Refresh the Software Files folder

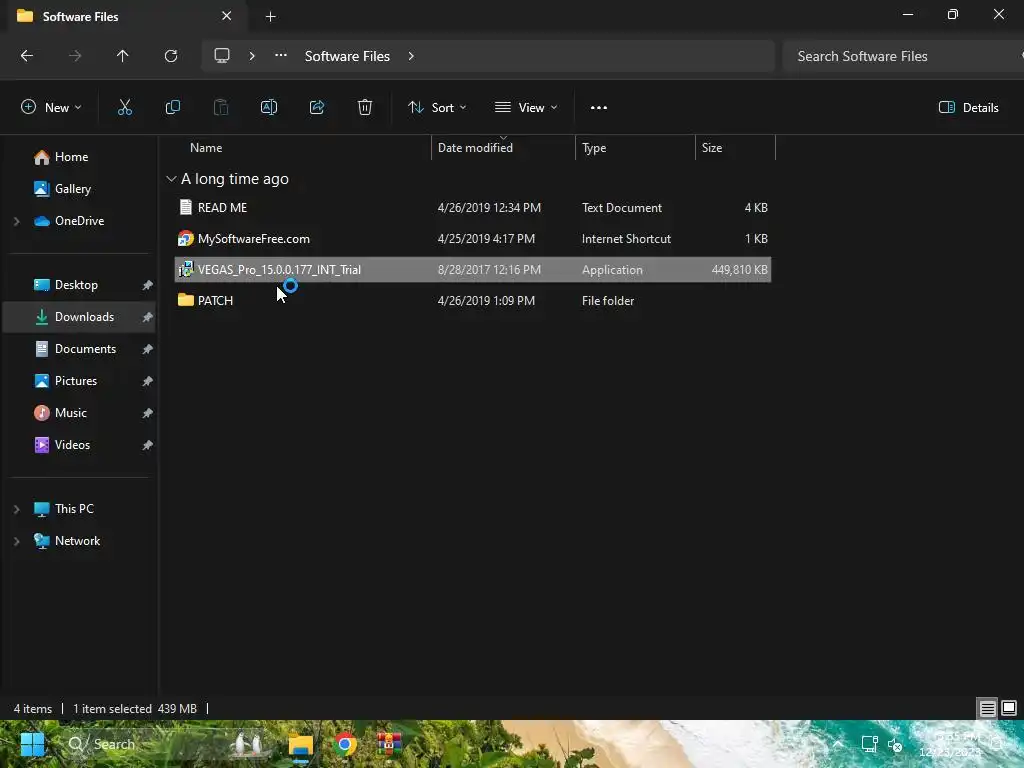[171, 56]
